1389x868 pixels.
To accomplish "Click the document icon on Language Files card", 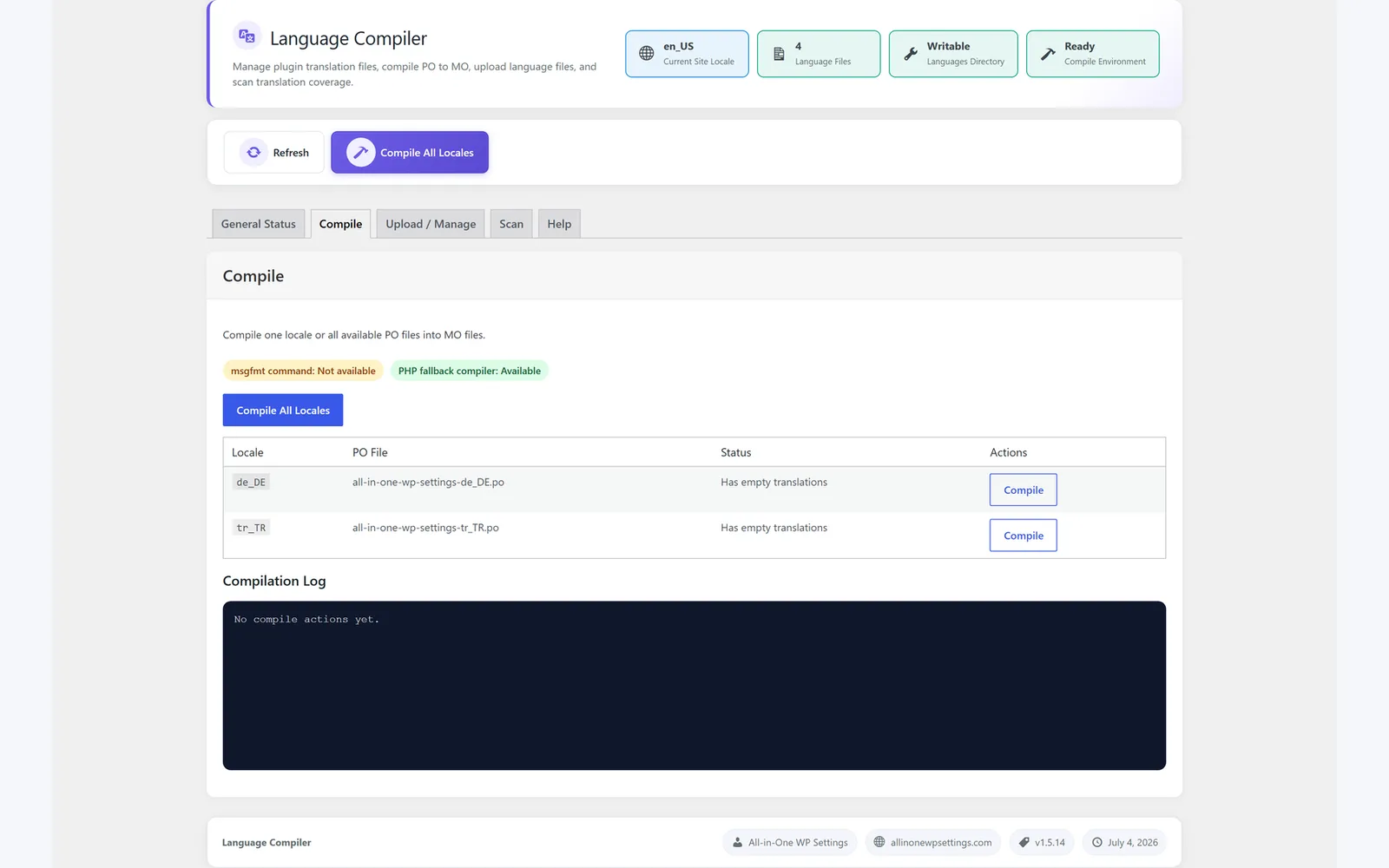I will pos(779,54).
